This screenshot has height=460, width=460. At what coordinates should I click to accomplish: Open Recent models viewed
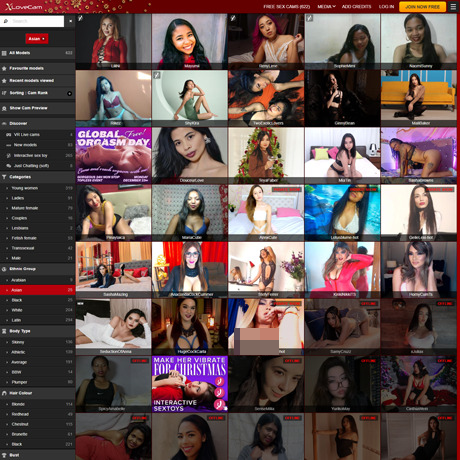tap(37, 81)
